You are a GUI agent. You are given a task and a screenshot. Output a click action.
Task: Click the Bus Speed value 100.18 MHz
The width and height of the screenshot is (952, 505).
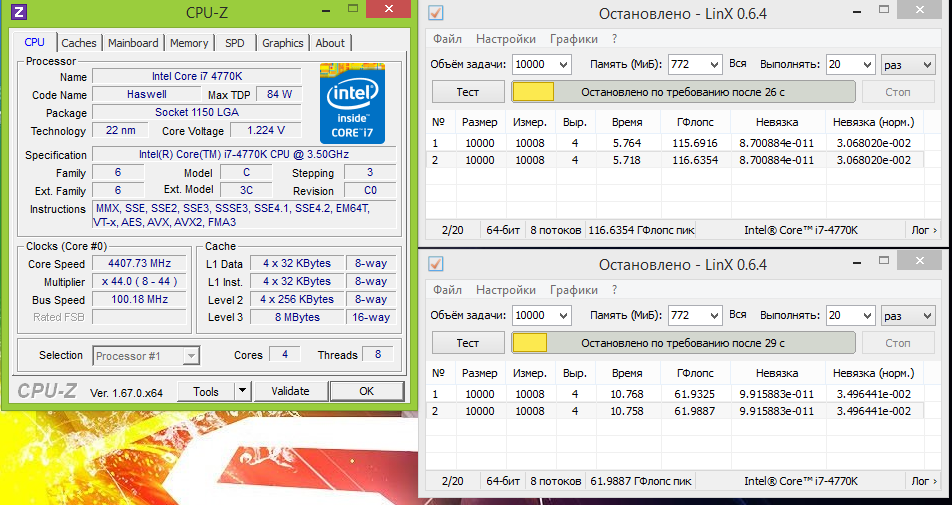(140, 299)
